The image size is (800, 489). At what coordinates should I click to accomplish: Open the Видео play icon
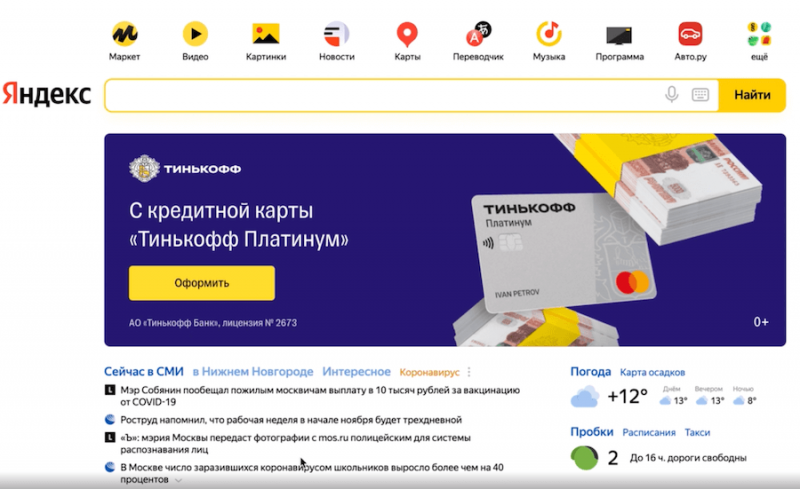[x=195, y=34]
